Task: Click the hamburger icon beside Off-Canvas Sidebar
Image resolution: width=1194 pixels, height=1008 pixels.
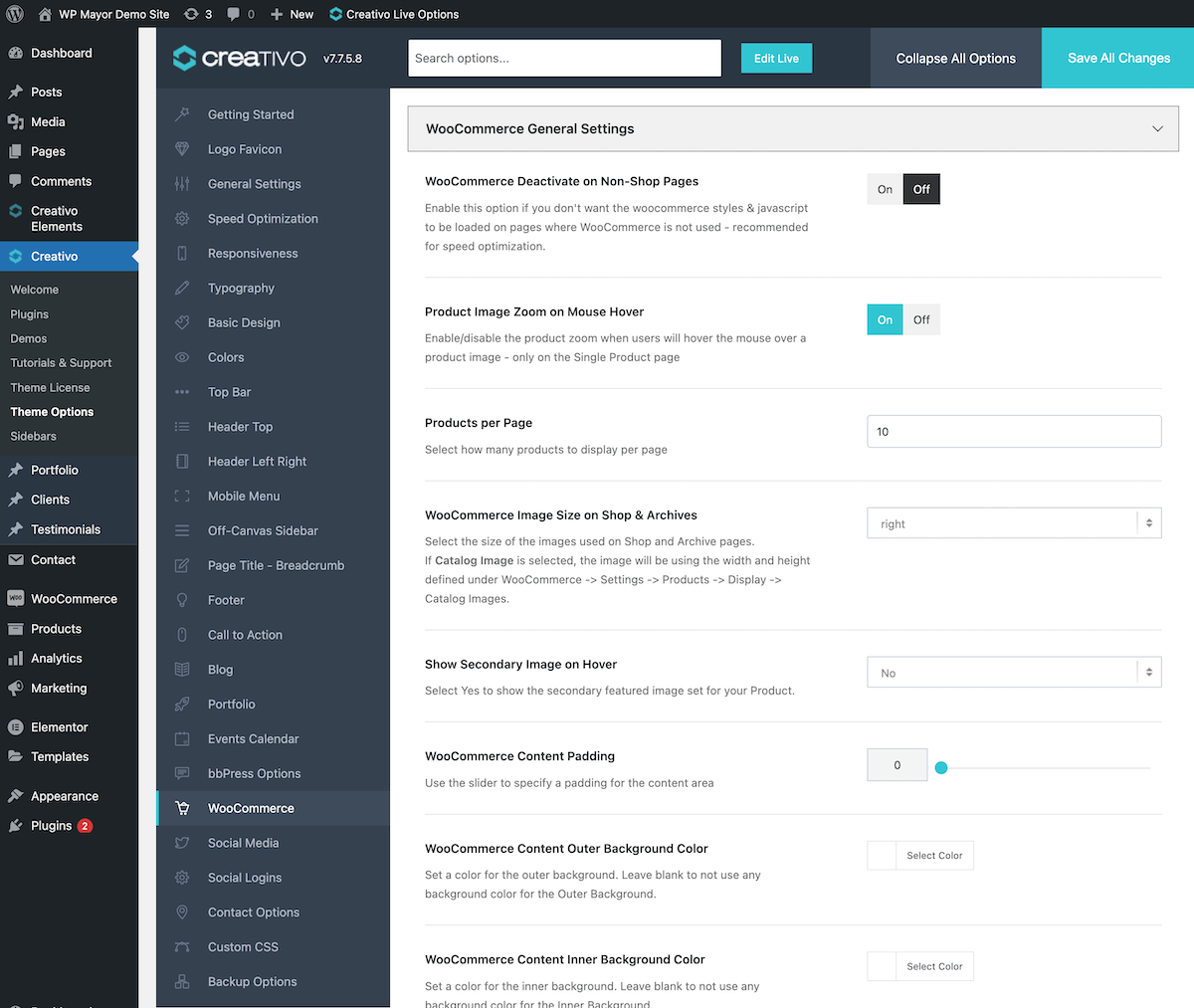Action: point(182,530)
